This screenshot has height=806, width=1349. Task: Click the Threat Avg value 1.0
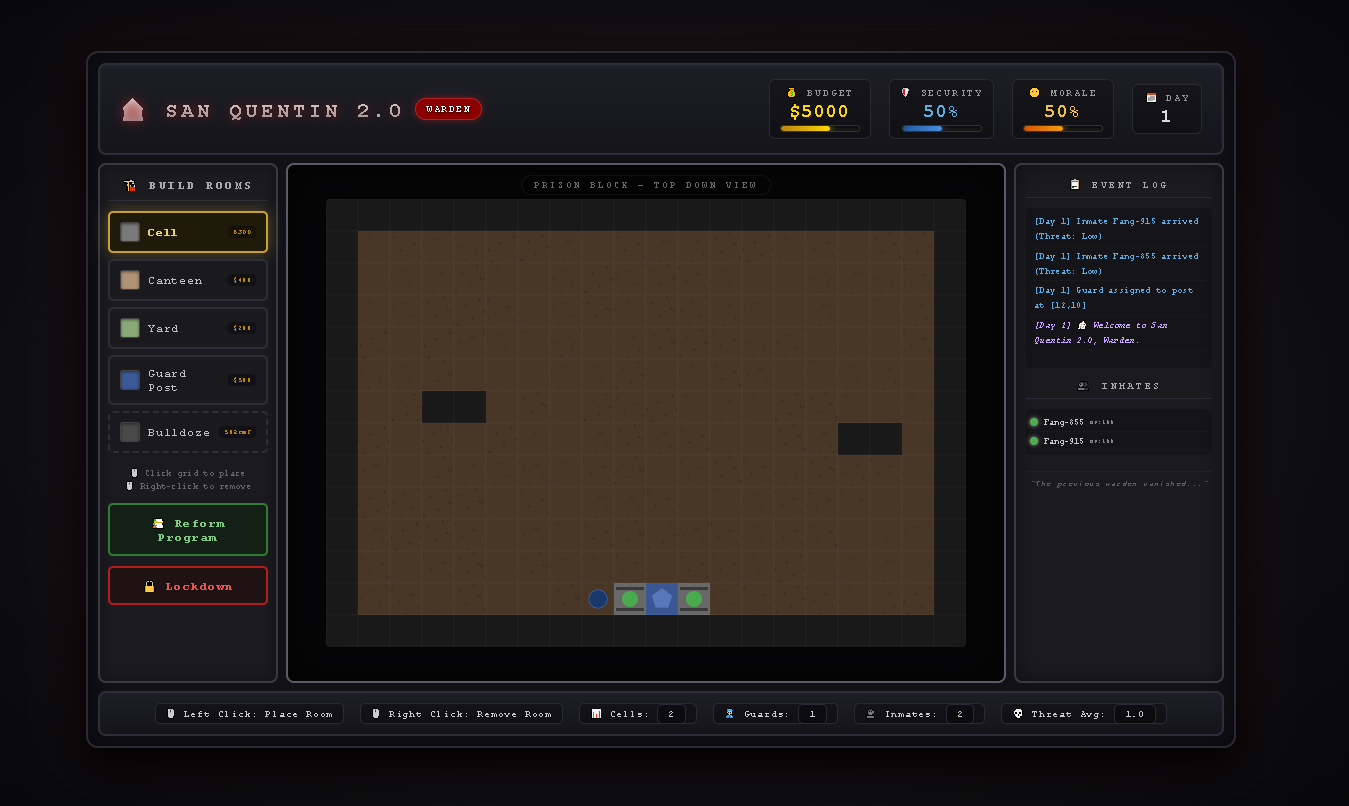point(1135,714)
